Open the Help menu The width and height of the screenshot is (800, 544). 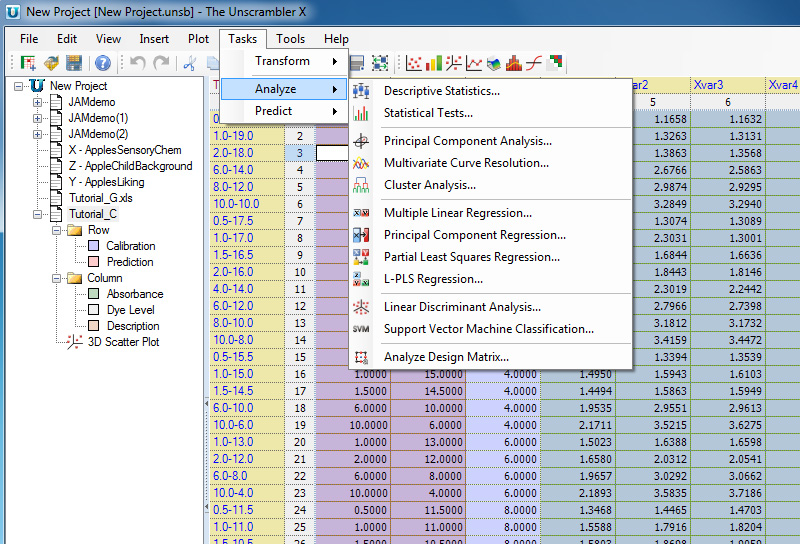click(336, 39)
